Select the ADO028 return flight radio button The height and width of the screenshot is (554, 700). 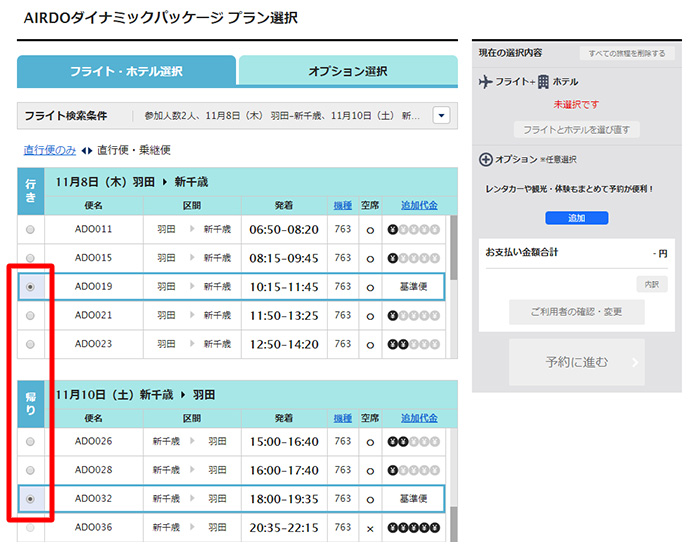coord(30,470)
